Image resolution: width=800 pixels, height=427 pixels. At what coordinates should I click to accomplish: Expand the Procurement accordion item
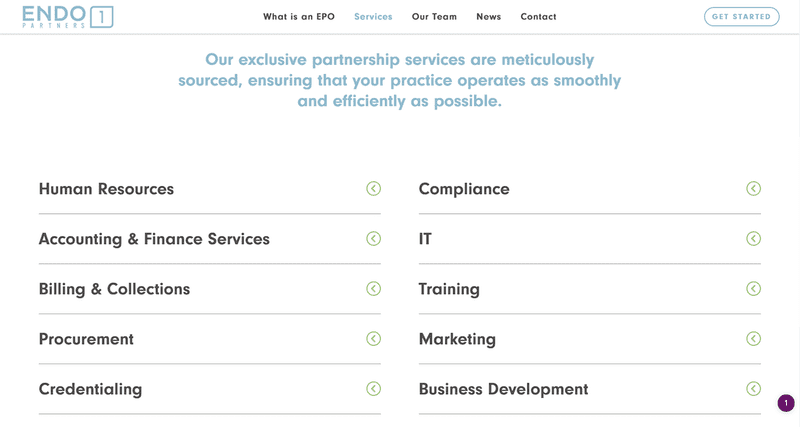coord(210,339)
